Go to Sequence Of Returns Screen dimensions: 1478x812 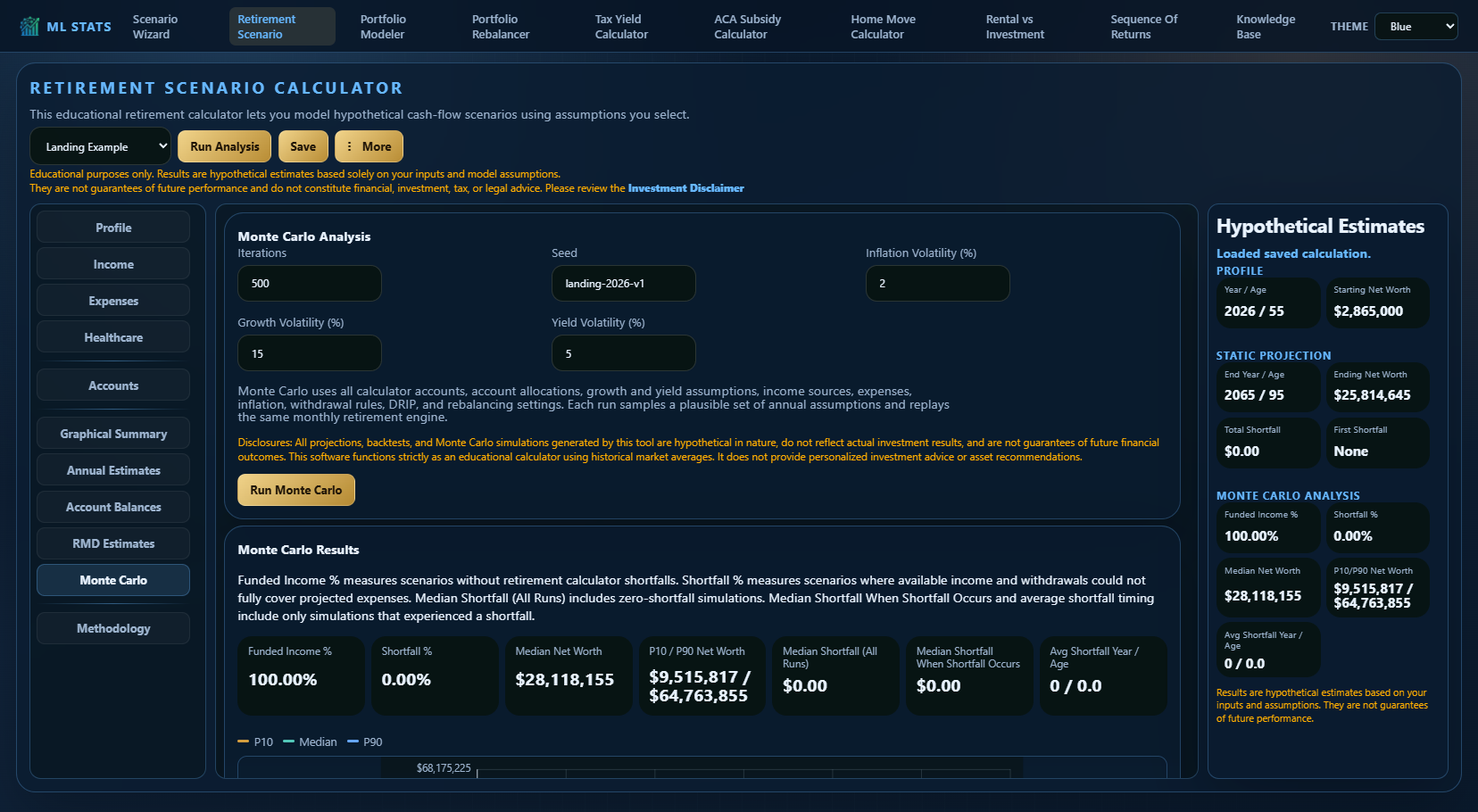pyautogui.click(x=1144, y=27)
